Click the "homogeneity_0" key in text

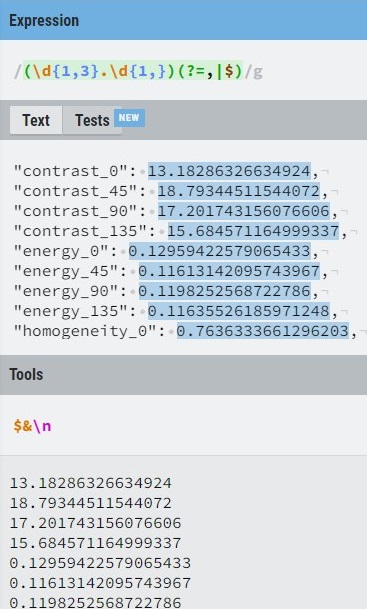(x=85, y=331)
